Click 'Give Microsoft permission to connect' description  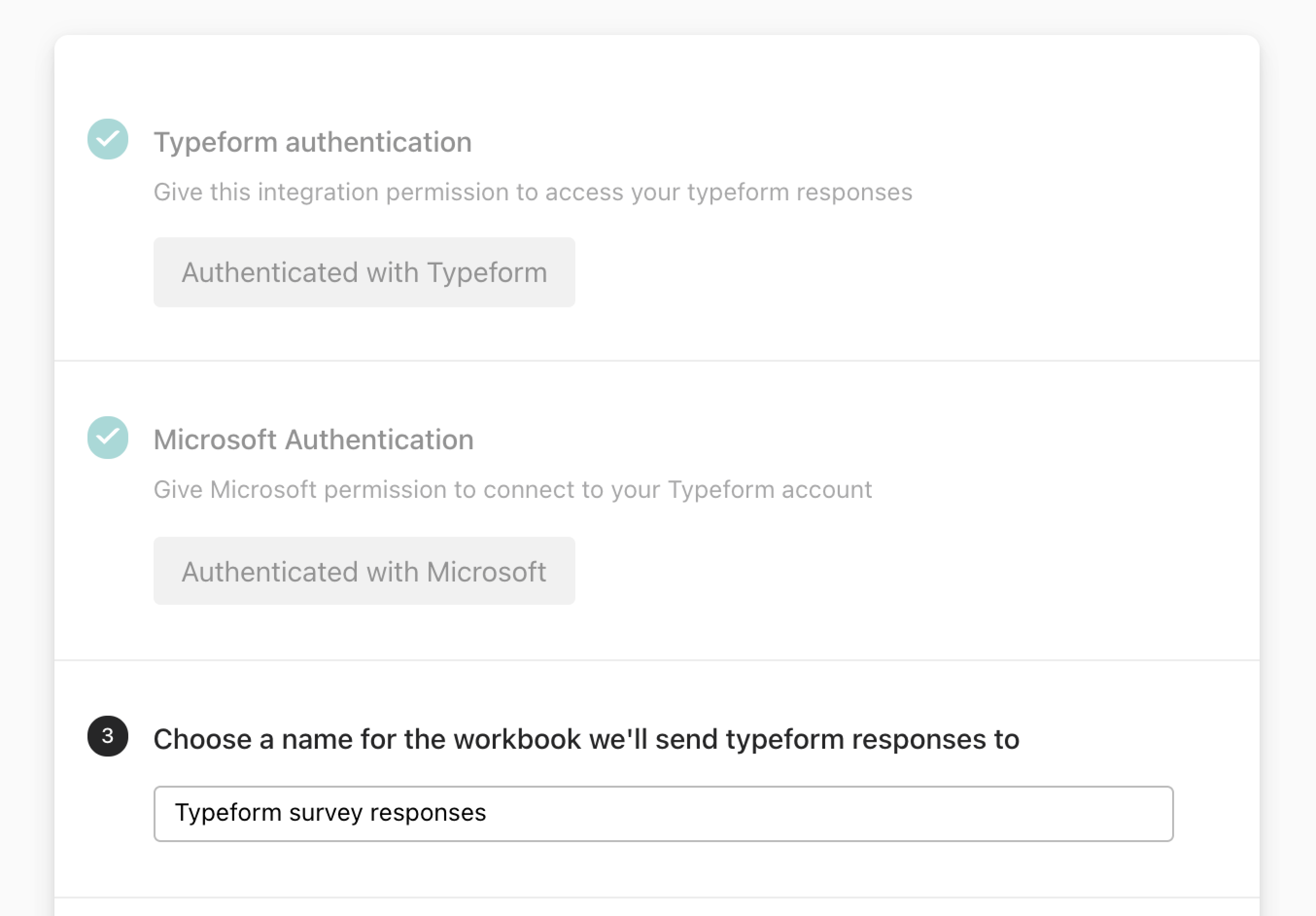[512, 490]
